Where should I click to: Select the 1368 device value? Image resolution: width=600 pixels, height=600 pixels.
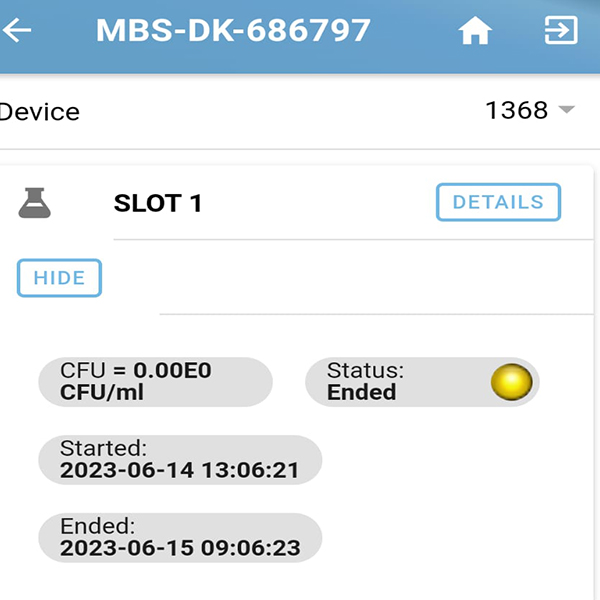516,110
